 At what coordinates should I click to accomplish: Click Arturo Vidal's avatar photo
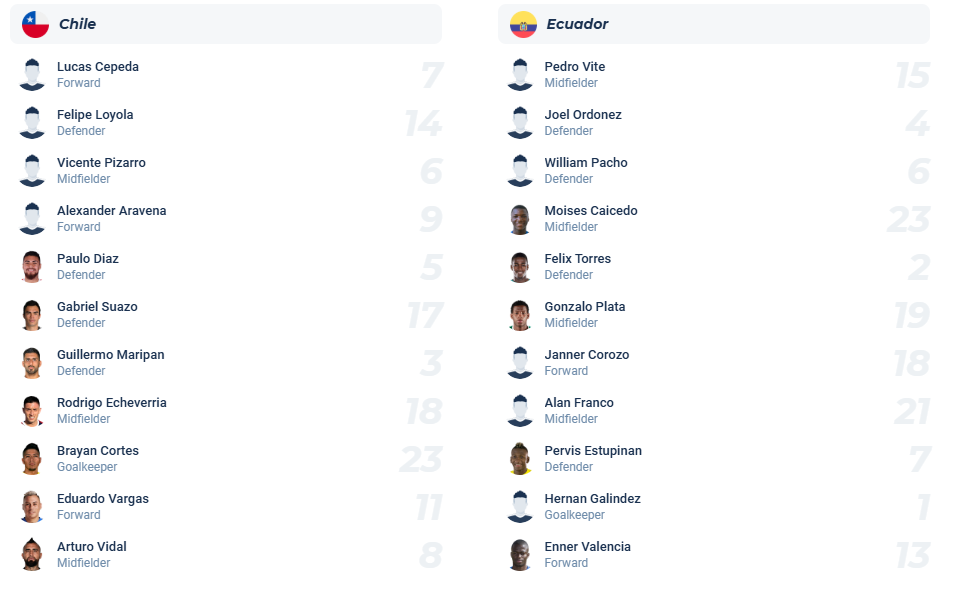[32, 555]
